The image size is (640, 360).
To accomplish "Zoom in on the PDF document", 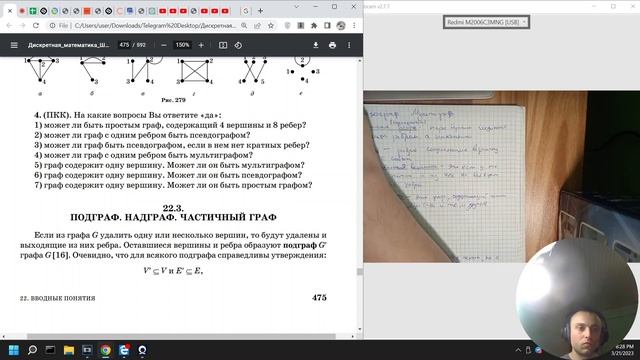I will [x=201, y=45].
